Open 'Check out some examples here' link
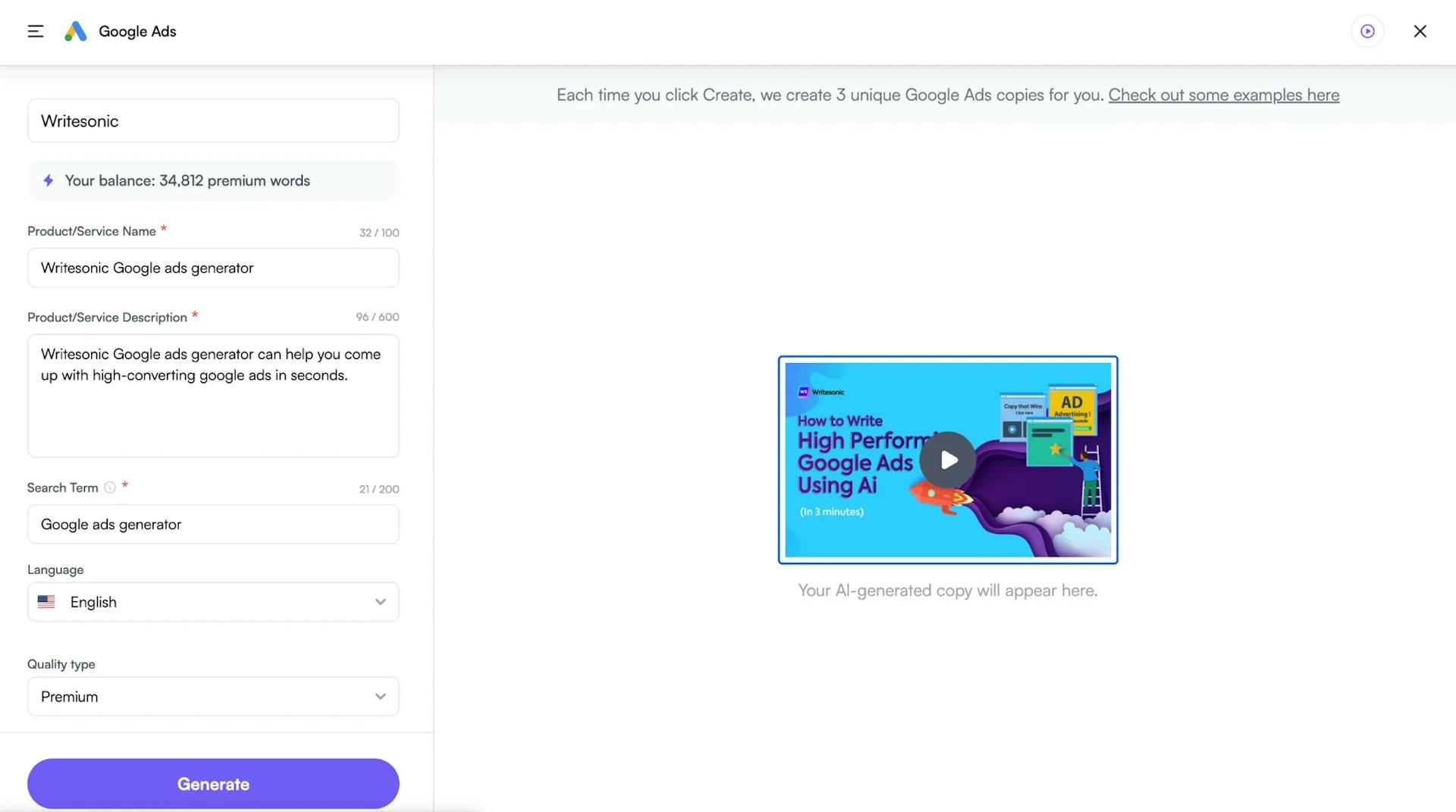 (1223, 95)
